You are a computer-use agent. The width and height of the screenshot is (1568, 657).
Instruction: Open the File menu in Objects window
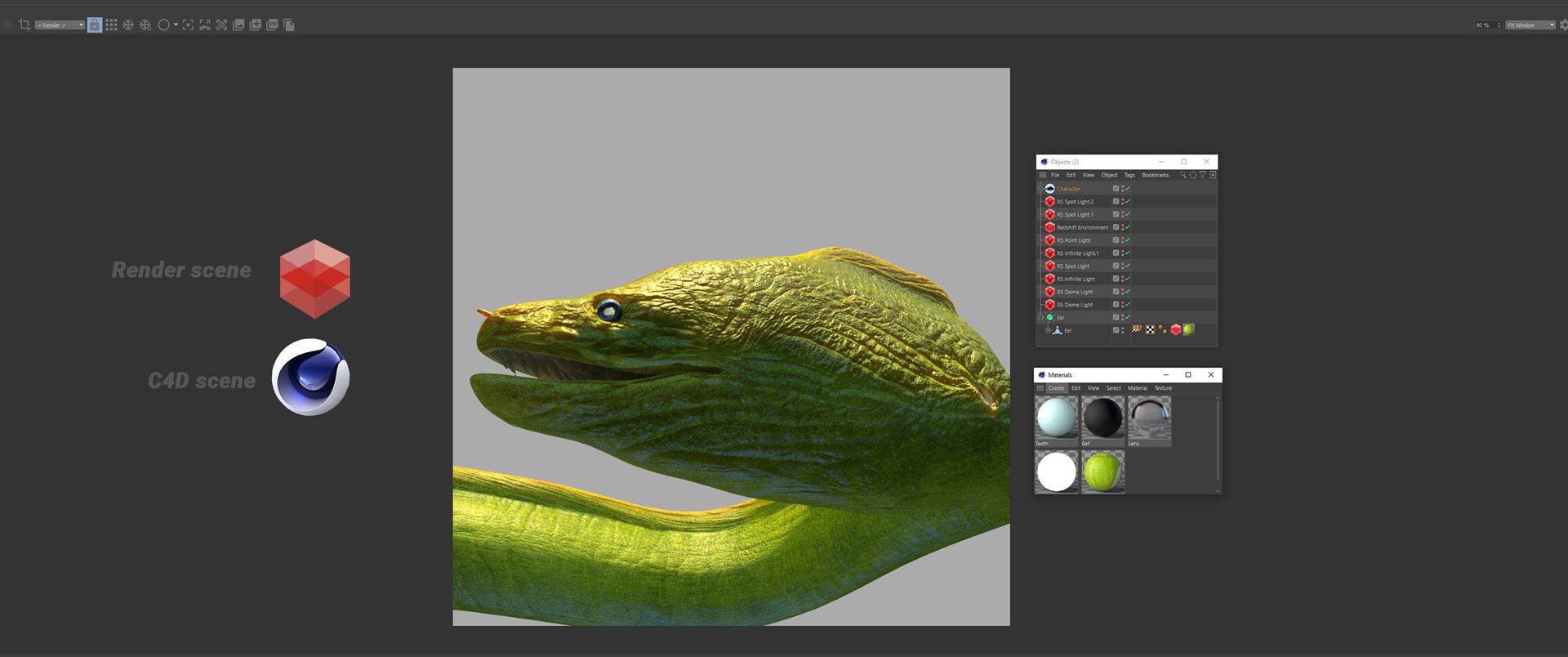pos(1055,175)
